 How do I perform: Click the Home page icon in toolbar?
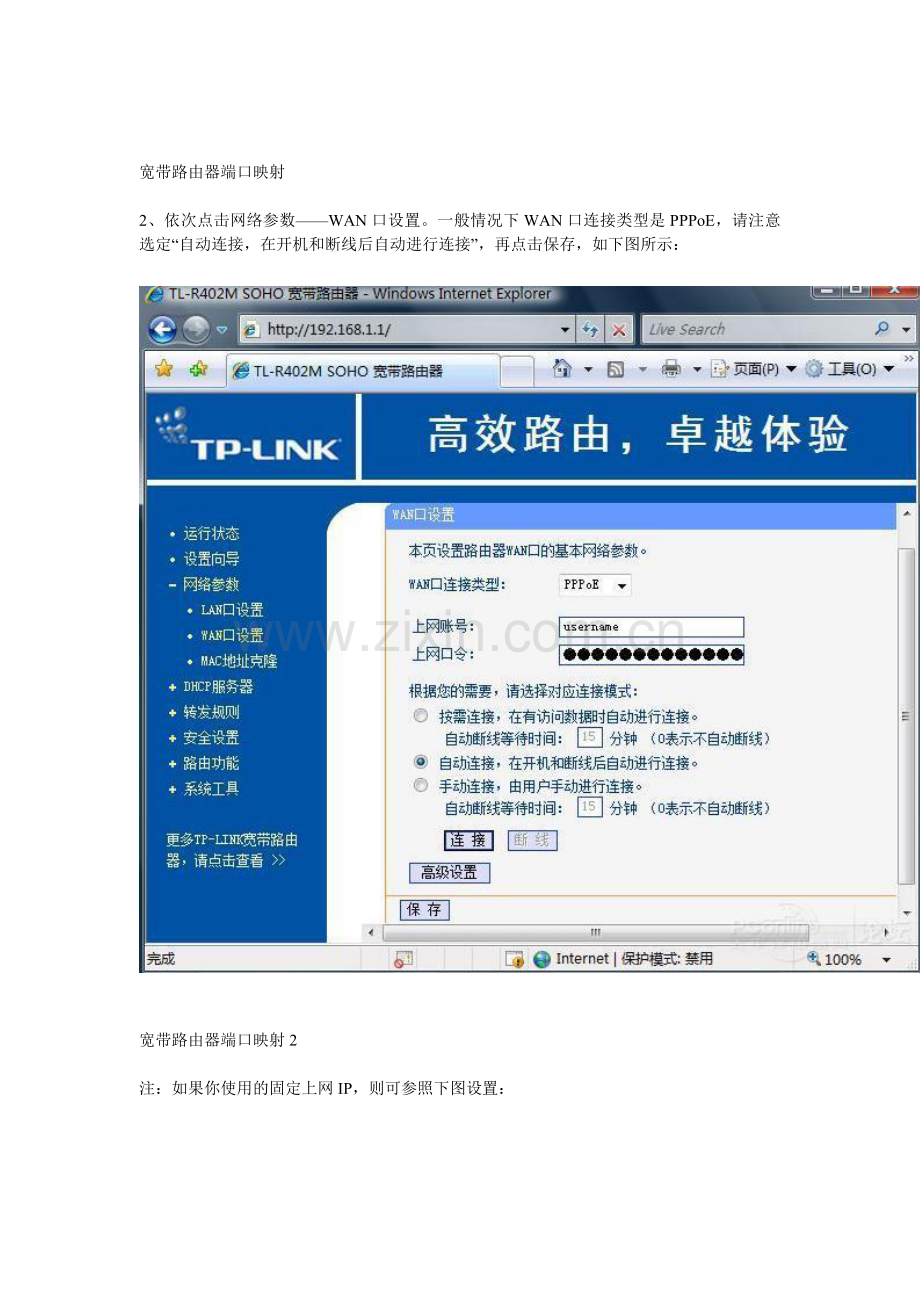click(x=562, y=369)
